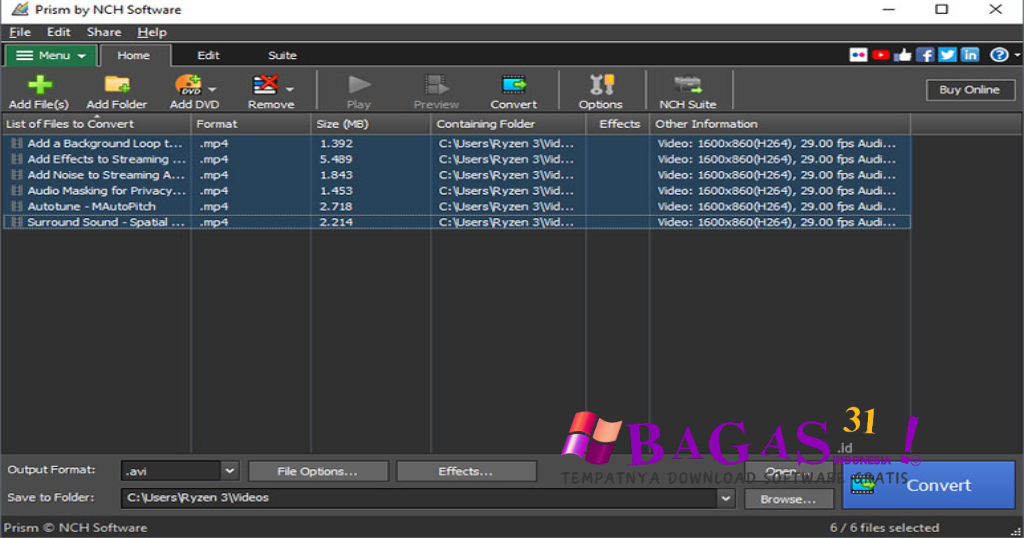The width and height of the screenshot is (1024, 538).
Task: Open the Share menu
Action: (104, 32)
